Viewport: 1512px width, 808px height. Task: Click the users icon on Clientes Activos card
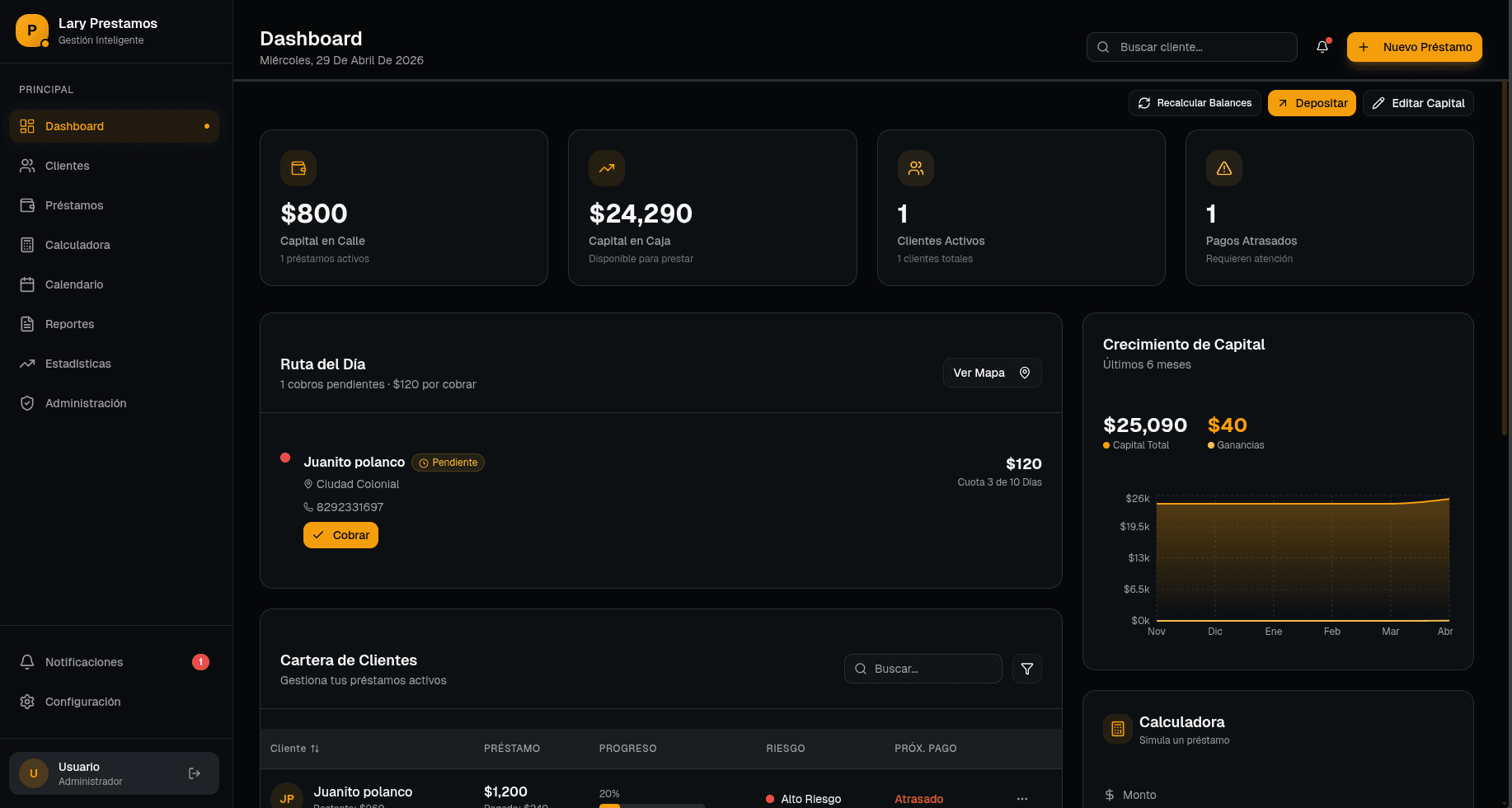915,168
